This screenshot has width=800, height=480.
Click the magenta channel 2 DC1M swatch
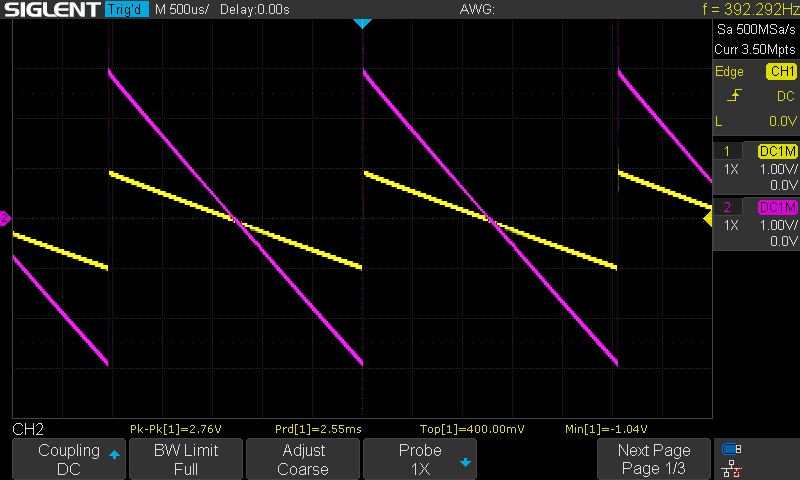pyautogui.click(x=777, y=207)
